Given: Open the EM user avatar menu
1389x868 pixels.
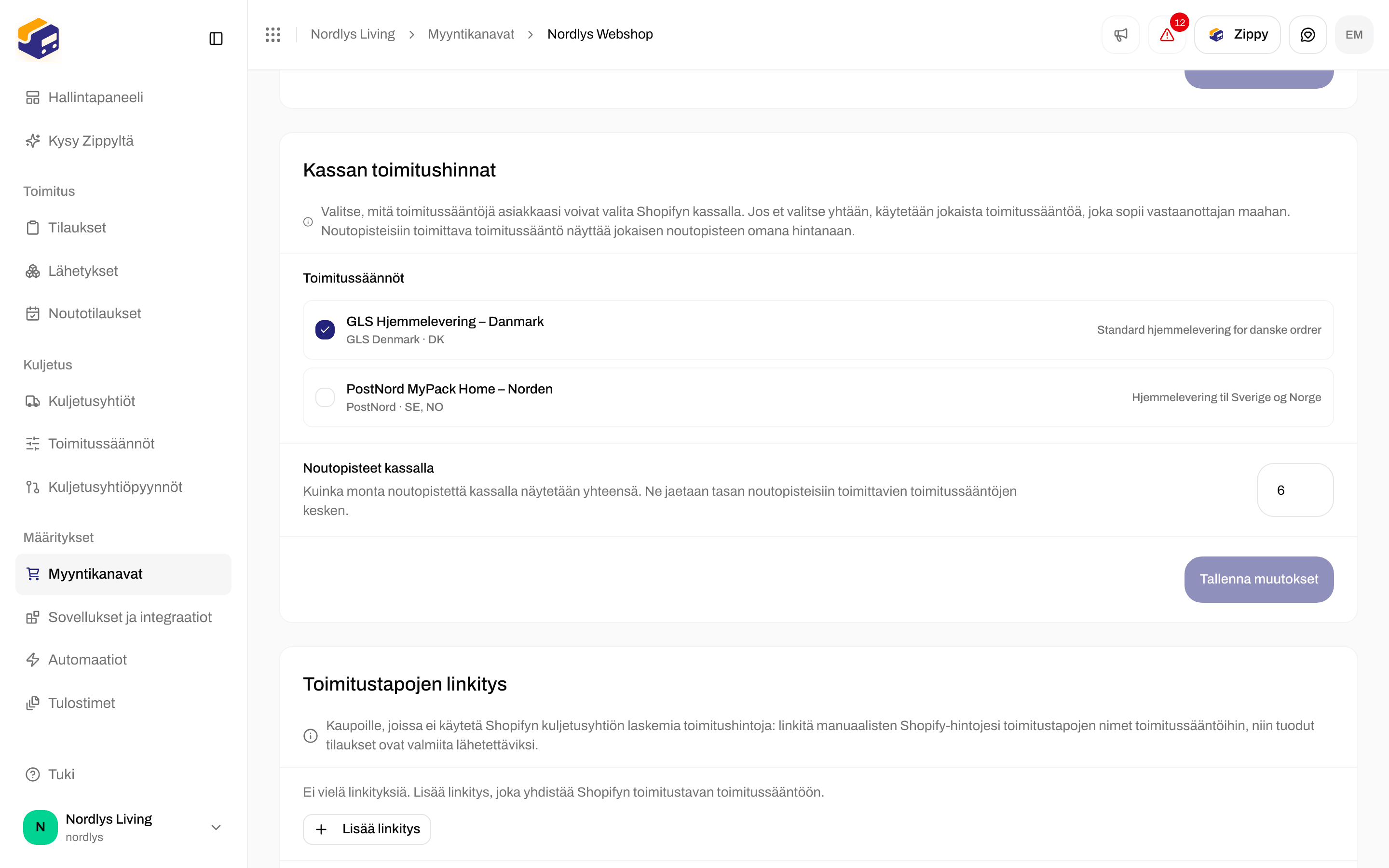Looking at the screenshot, I should (1354, 34).
